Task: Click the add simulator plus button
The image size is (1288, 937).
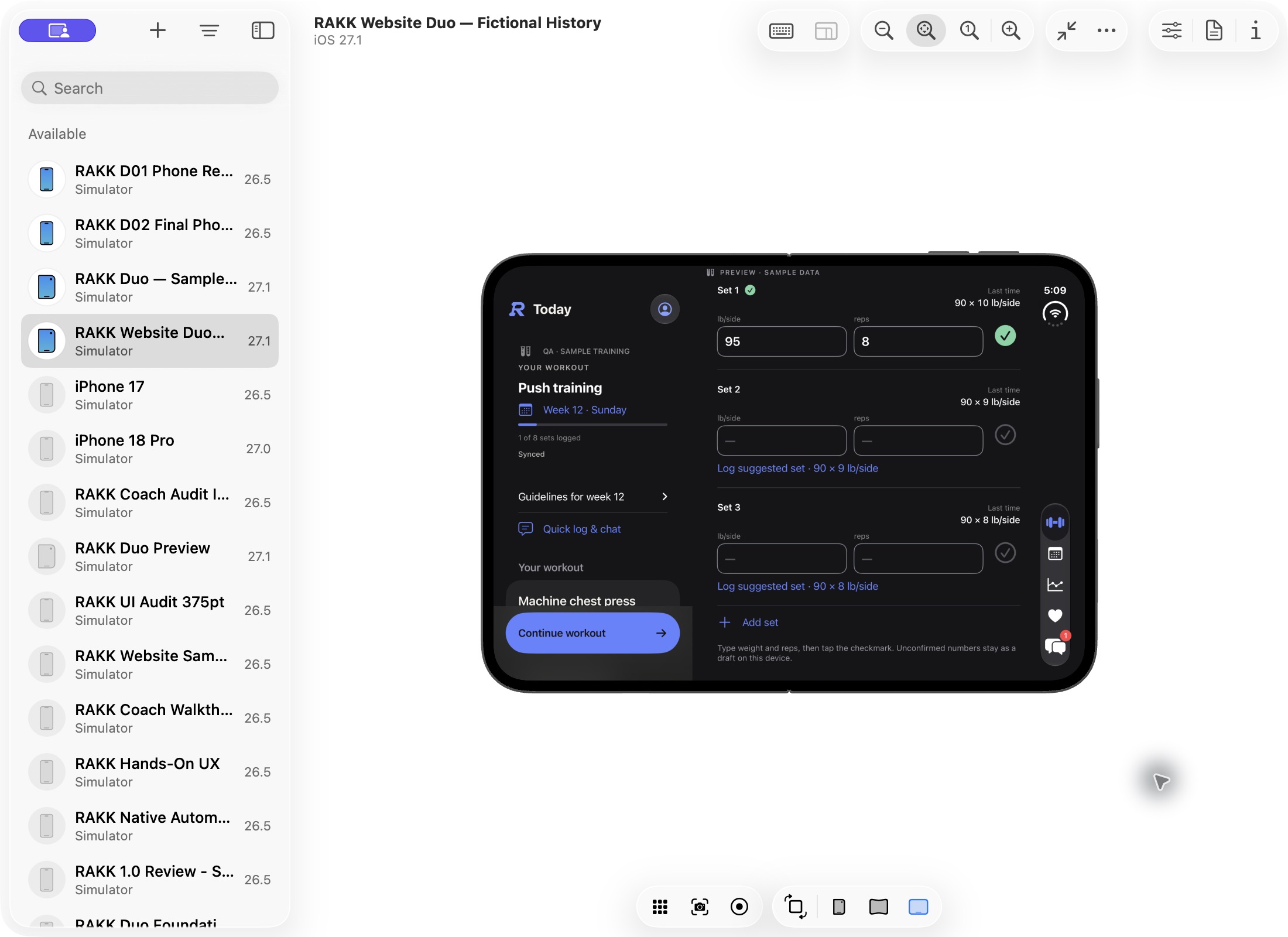Action: (x=157, y=30)
